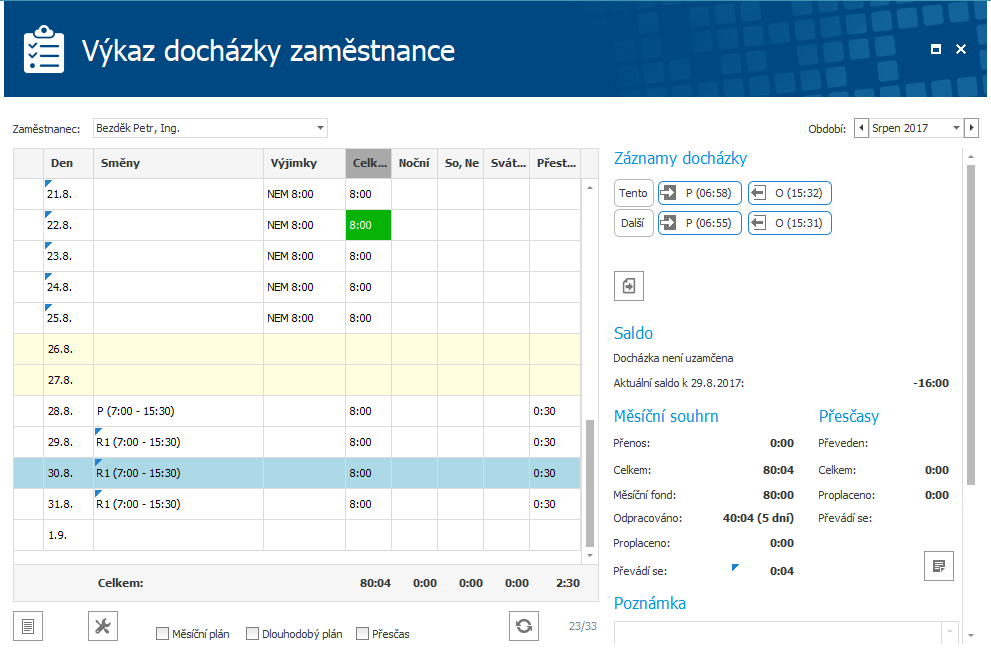Click the Převádí se value 0:04

pos(782,571)
